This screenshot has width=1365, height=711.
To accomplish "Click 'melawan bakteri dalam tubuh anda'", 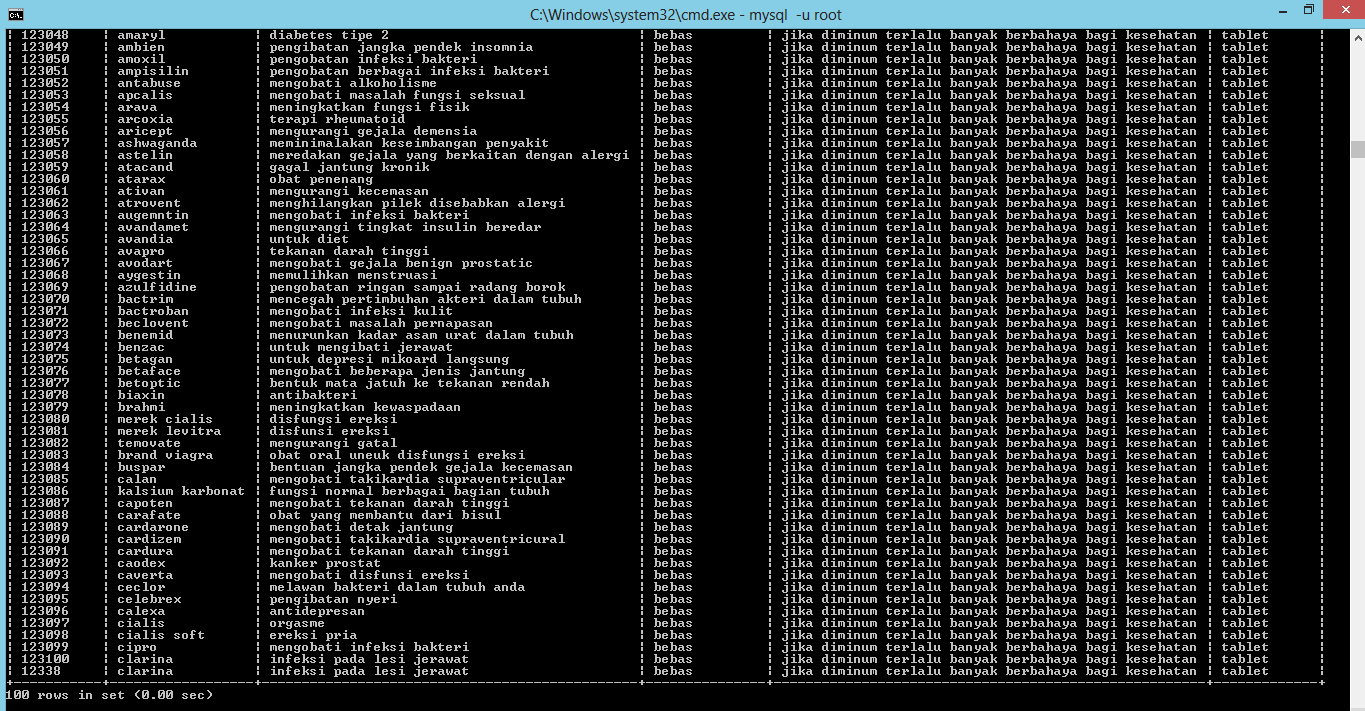I will click(397, 587).
